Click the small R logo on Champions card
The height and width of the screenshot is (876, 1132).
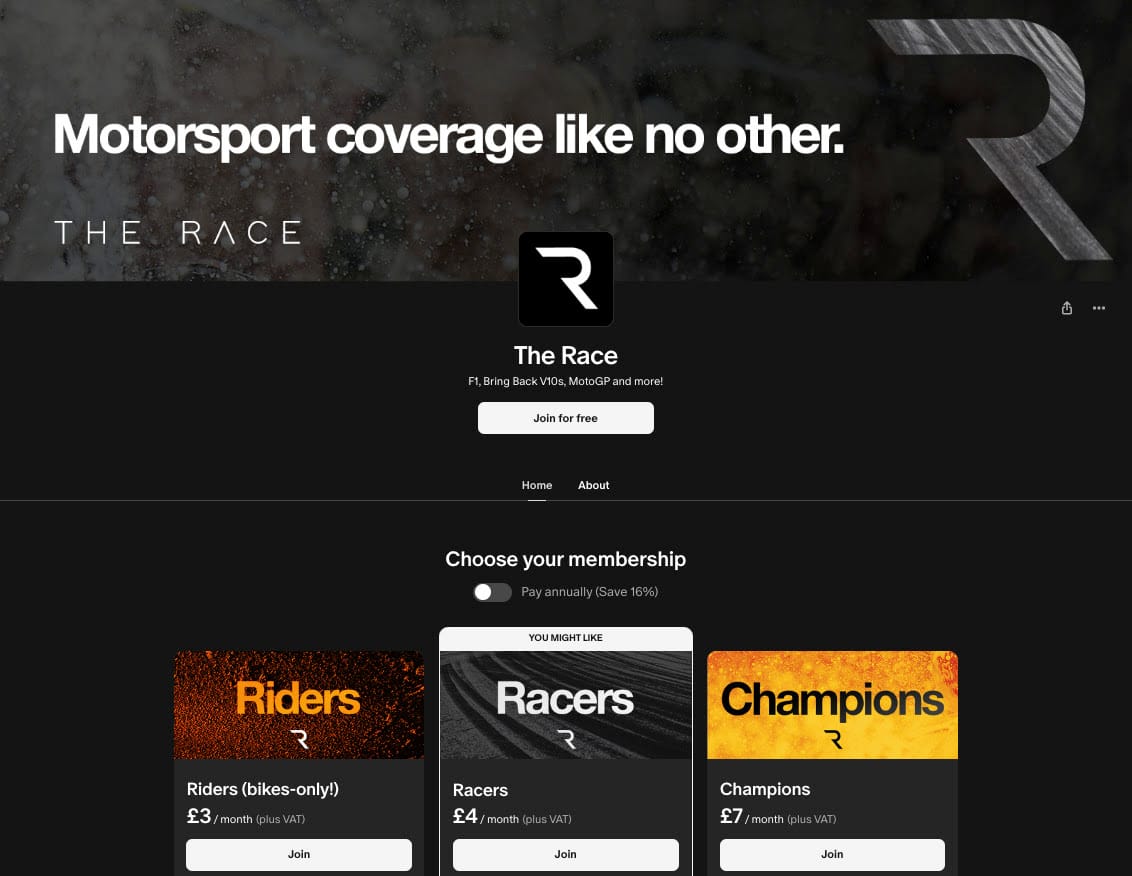coord(832,739)
